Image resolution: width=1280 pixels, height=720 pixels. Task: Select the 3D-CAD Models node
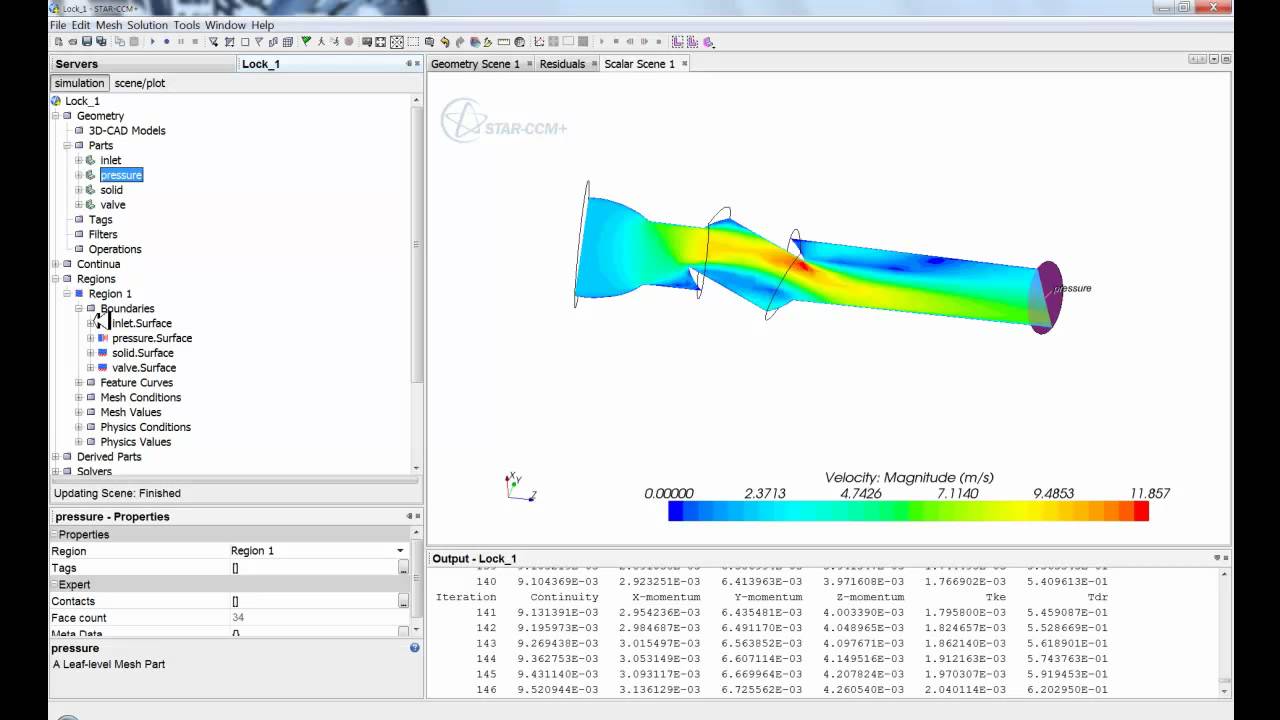coord(127,131)
